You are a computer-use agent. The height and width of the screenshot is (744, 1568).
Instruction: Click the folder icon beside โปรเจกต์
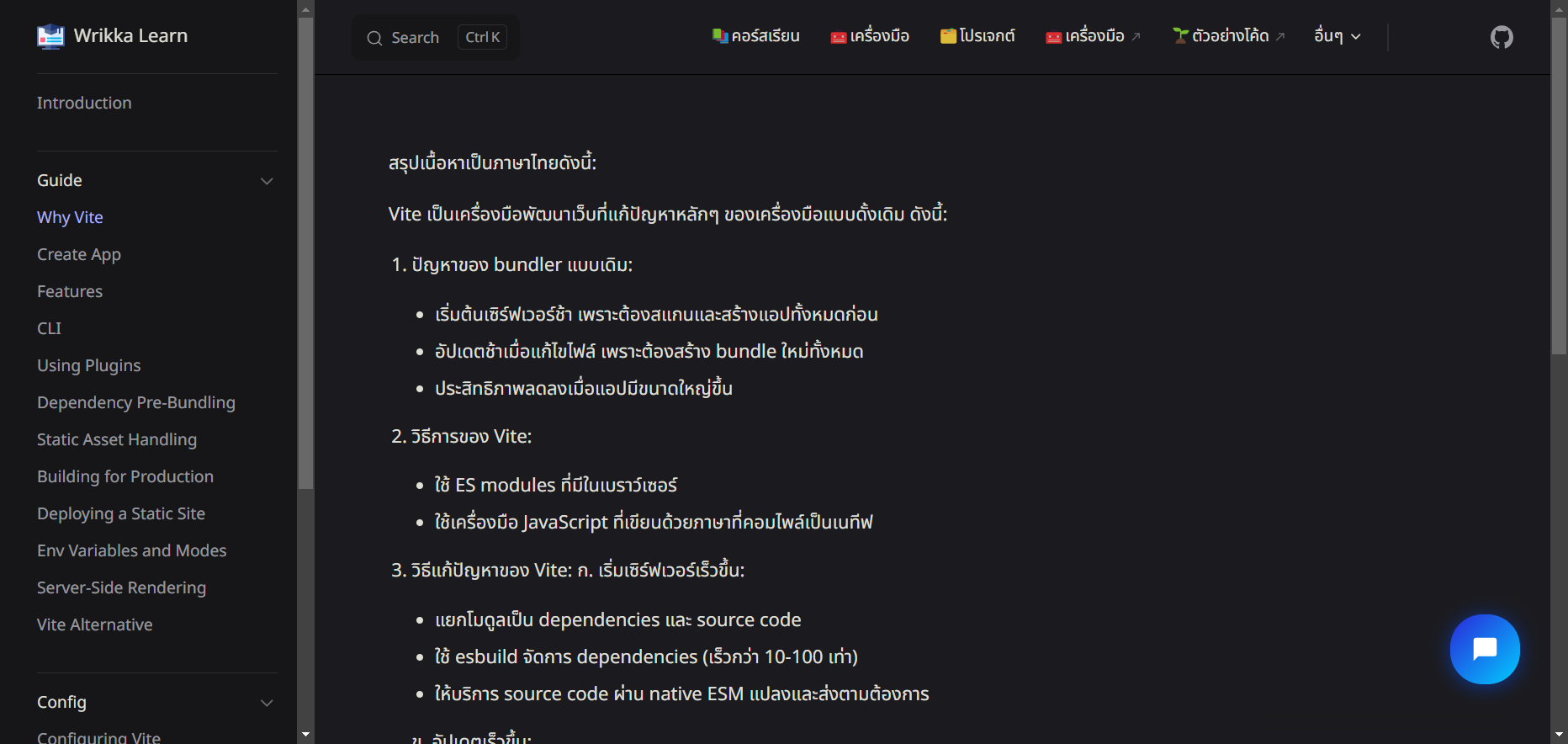pos(948,36)
